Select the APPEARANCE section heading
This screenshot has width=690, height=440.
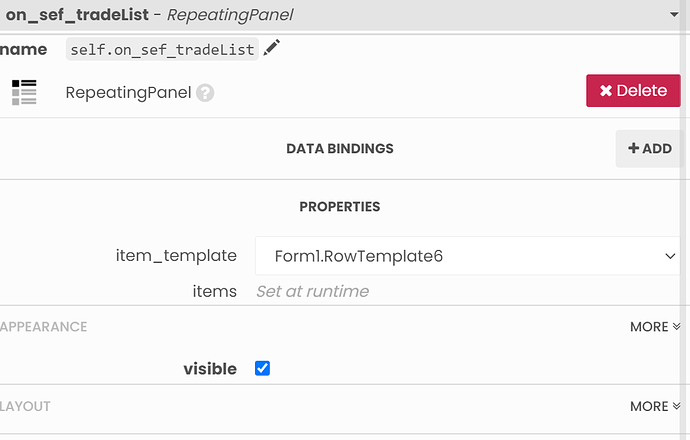[44, 327]
